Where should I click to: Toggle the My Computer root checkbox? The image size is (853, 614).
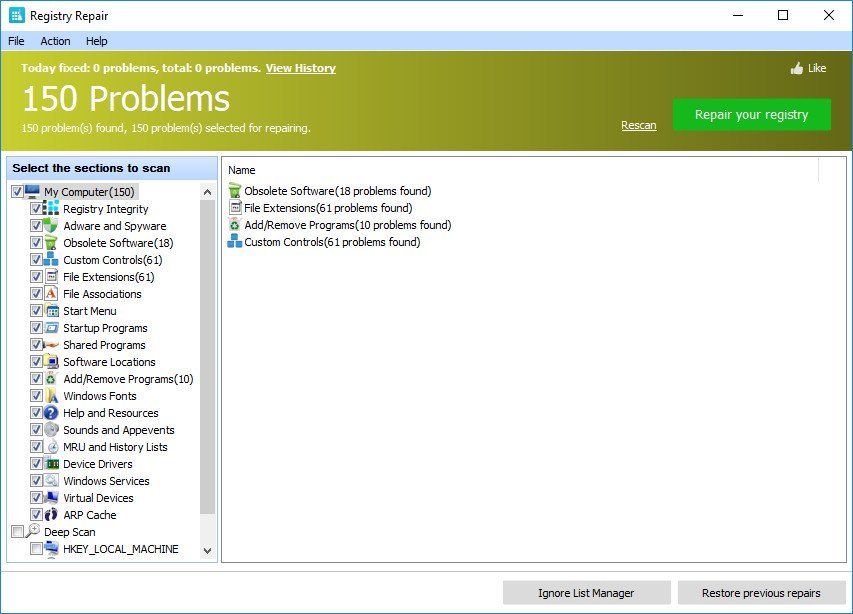17,192
